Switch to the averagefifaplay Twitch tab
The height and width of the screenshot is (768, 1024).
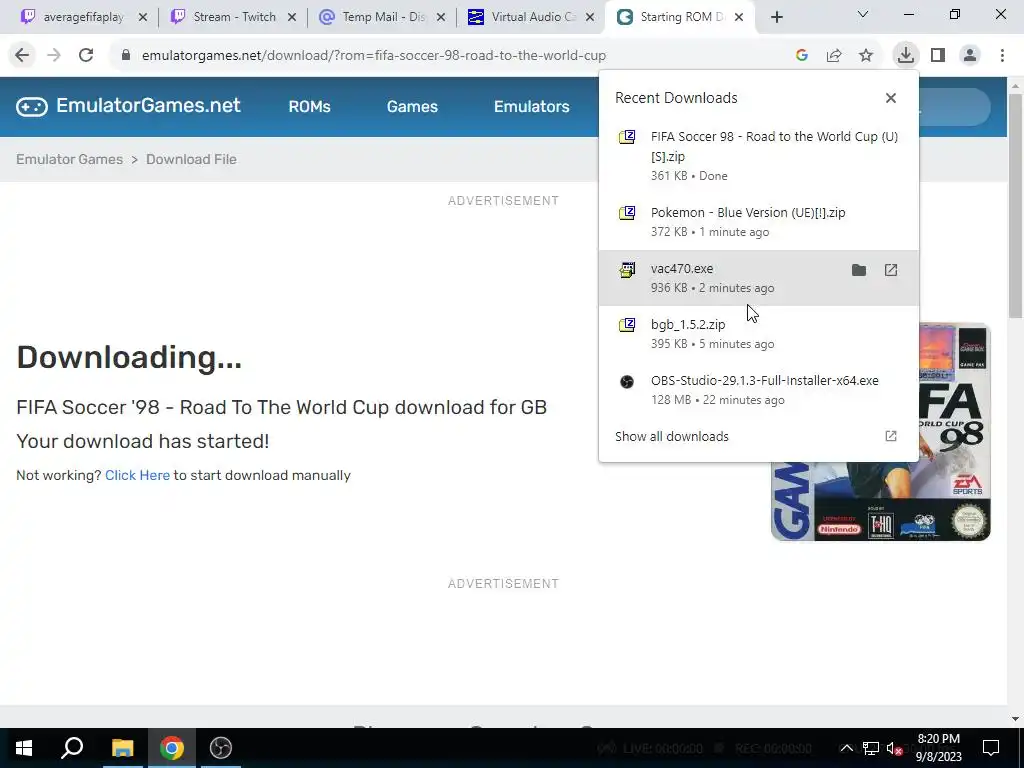pos(84,17)
